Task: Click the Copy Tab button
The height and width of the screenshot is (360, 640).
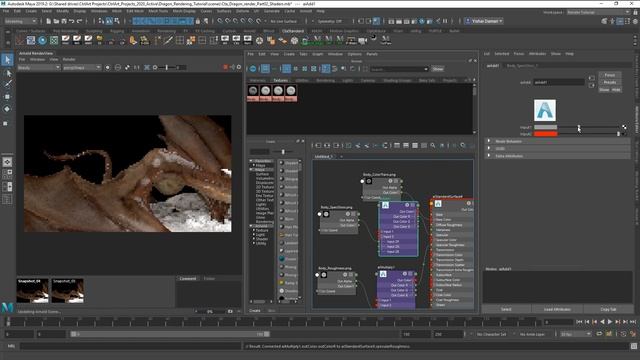Action: [608, 309]
